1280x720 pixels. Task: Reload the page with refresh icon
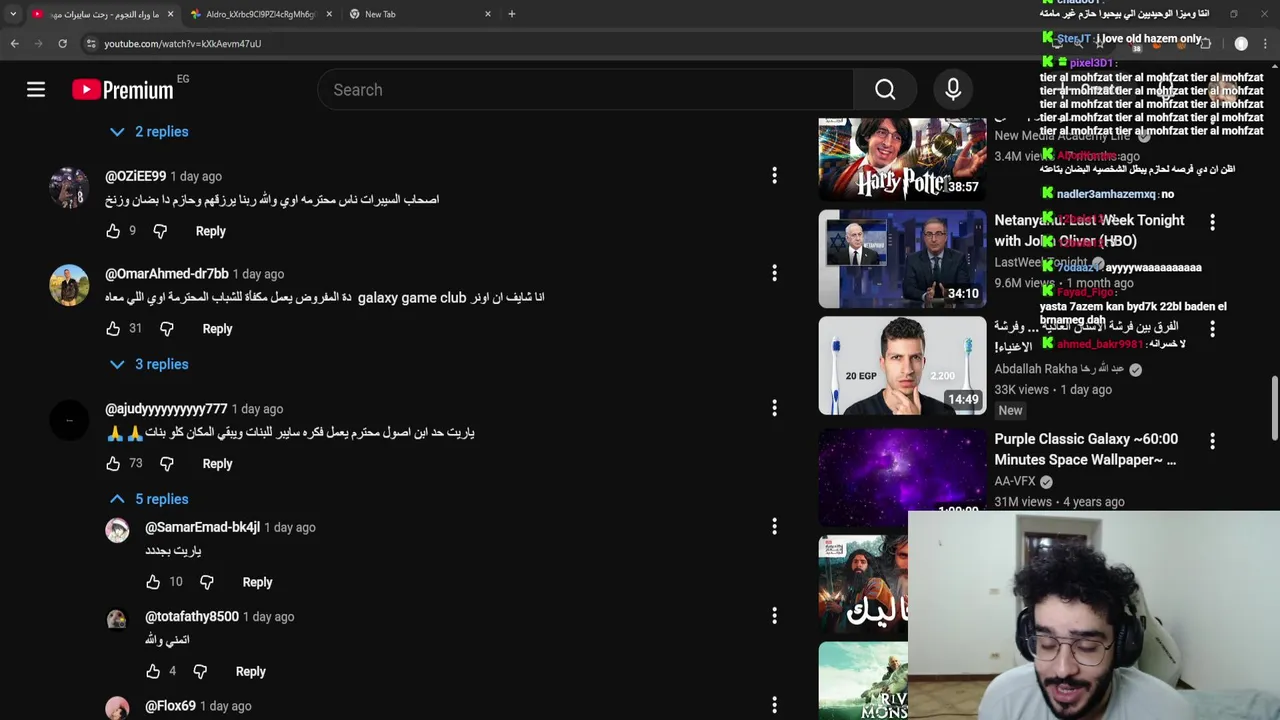62,44
